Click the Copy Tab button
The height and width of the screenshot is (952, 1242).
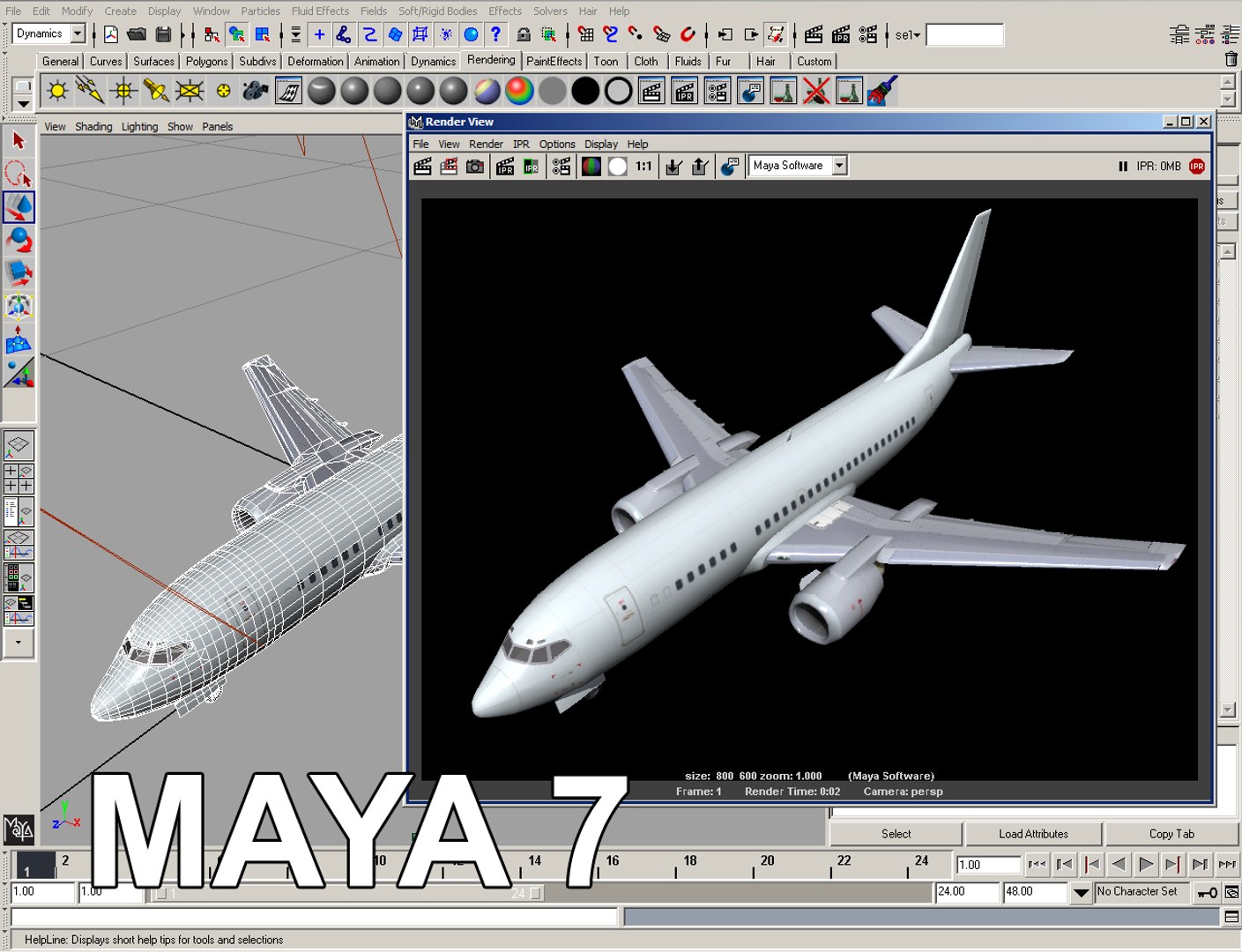(1171, 834)
